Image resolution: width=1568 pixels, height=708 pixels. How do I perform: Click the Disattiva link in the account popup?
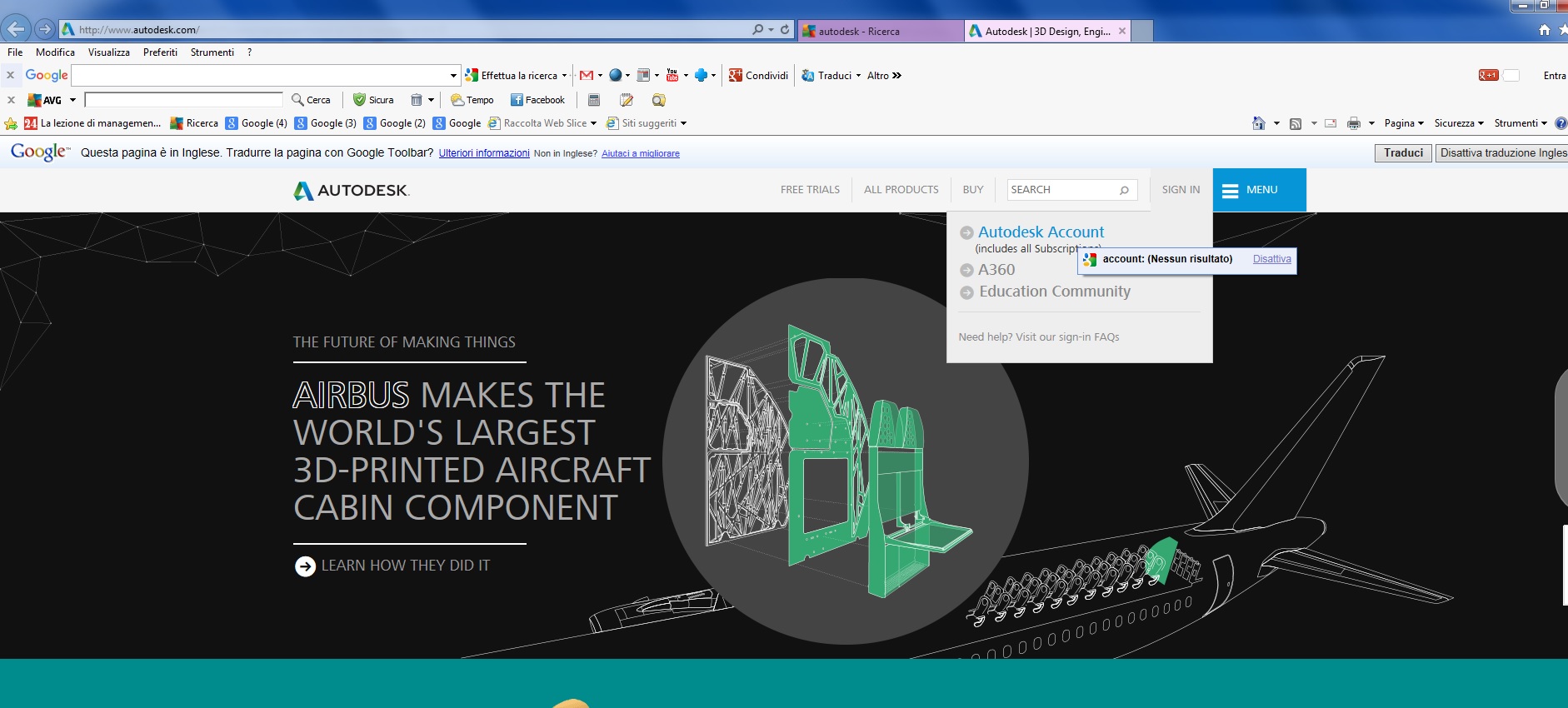click(1271, 259)
